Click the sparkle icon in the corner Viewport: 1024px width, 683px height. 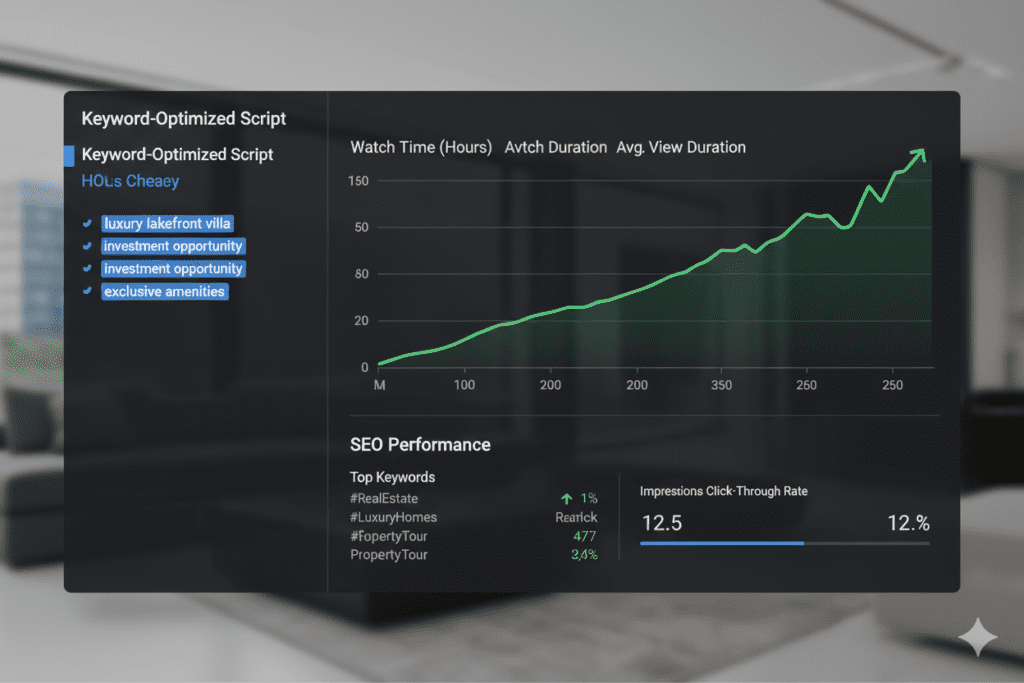[x=977, y=637]
